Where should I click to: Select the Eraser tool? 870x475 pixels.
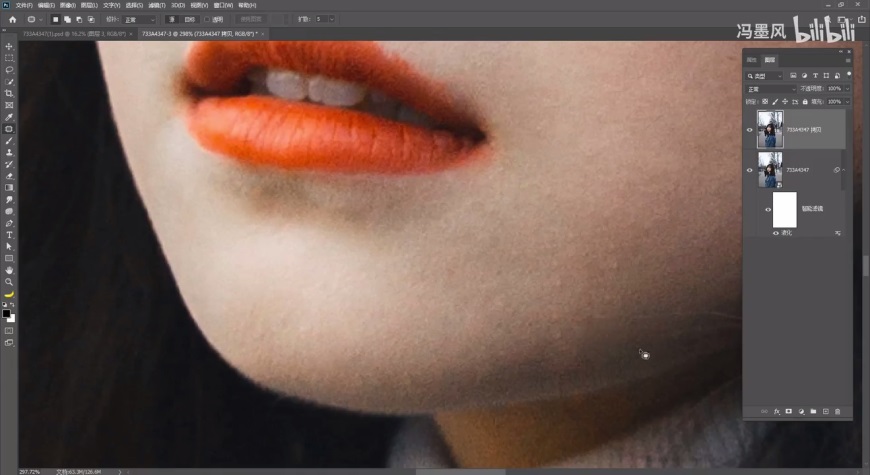[9, 176]
